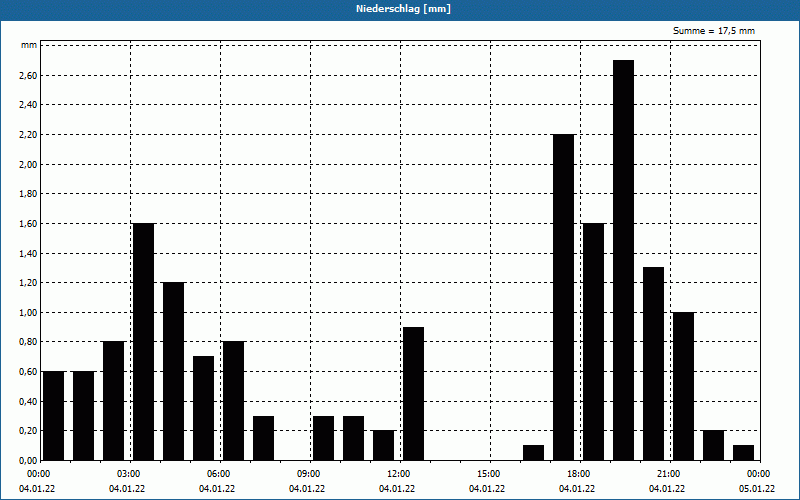Click the 0,80 mm bar starting at 06:00

pos(234,401)
